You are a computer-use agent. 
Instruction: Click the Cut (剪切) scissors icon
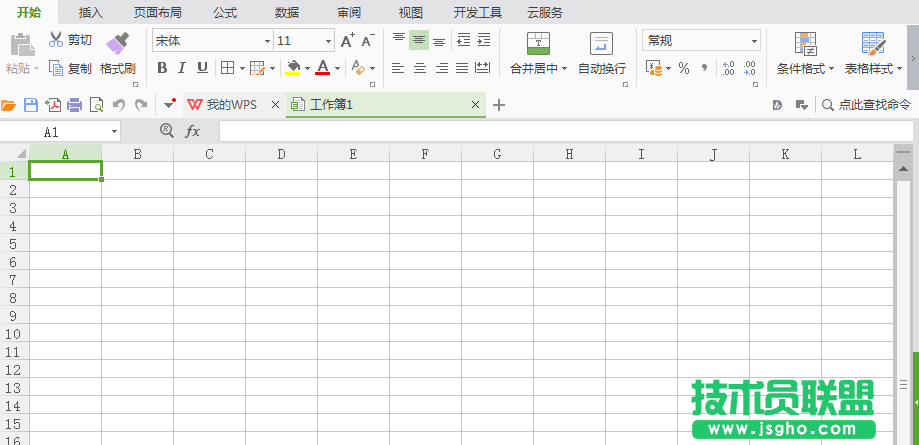point(56,40)
